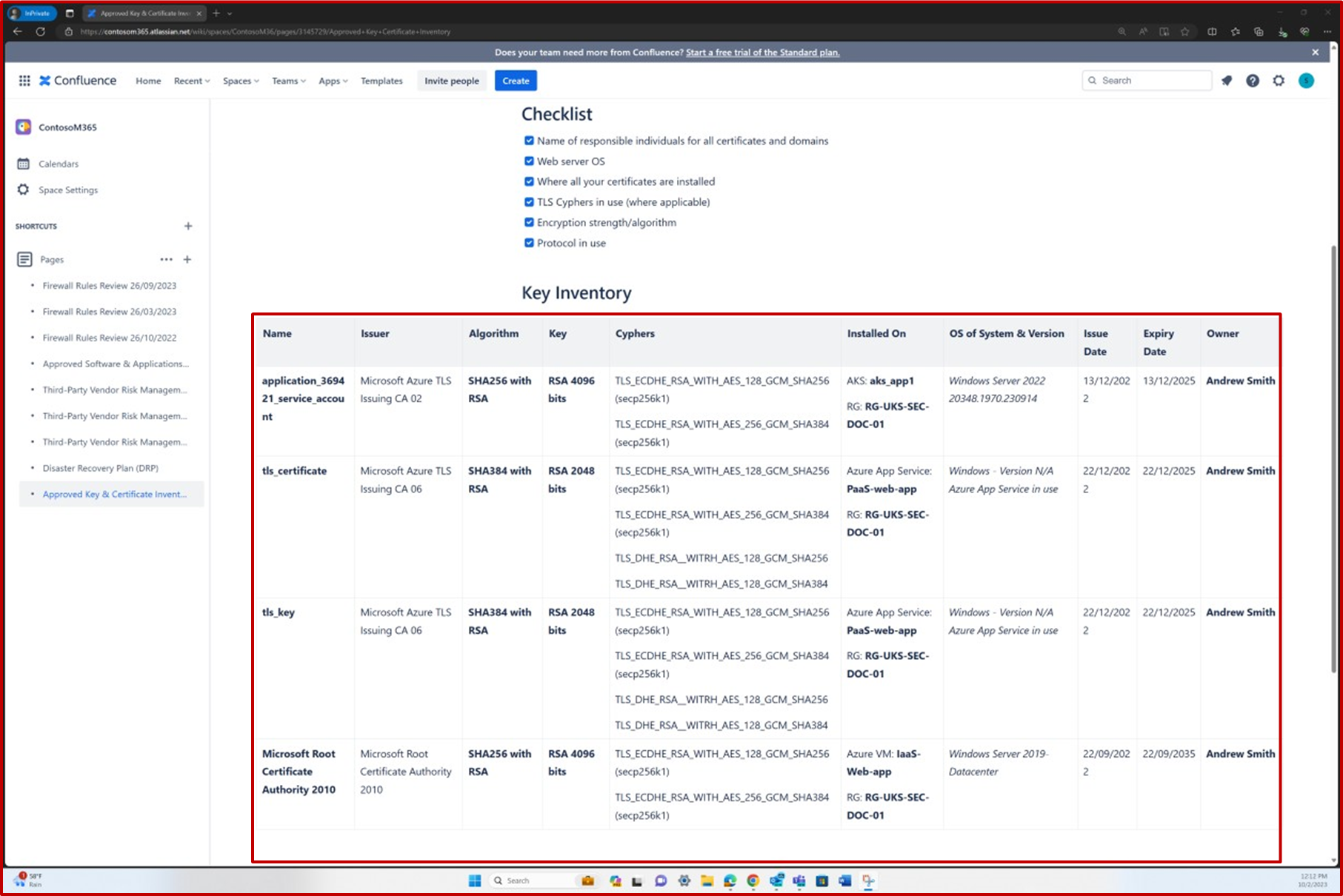Expand the Spaces dropdown
The width and height of the screenshot is (1343, 896).
point(240,81)
